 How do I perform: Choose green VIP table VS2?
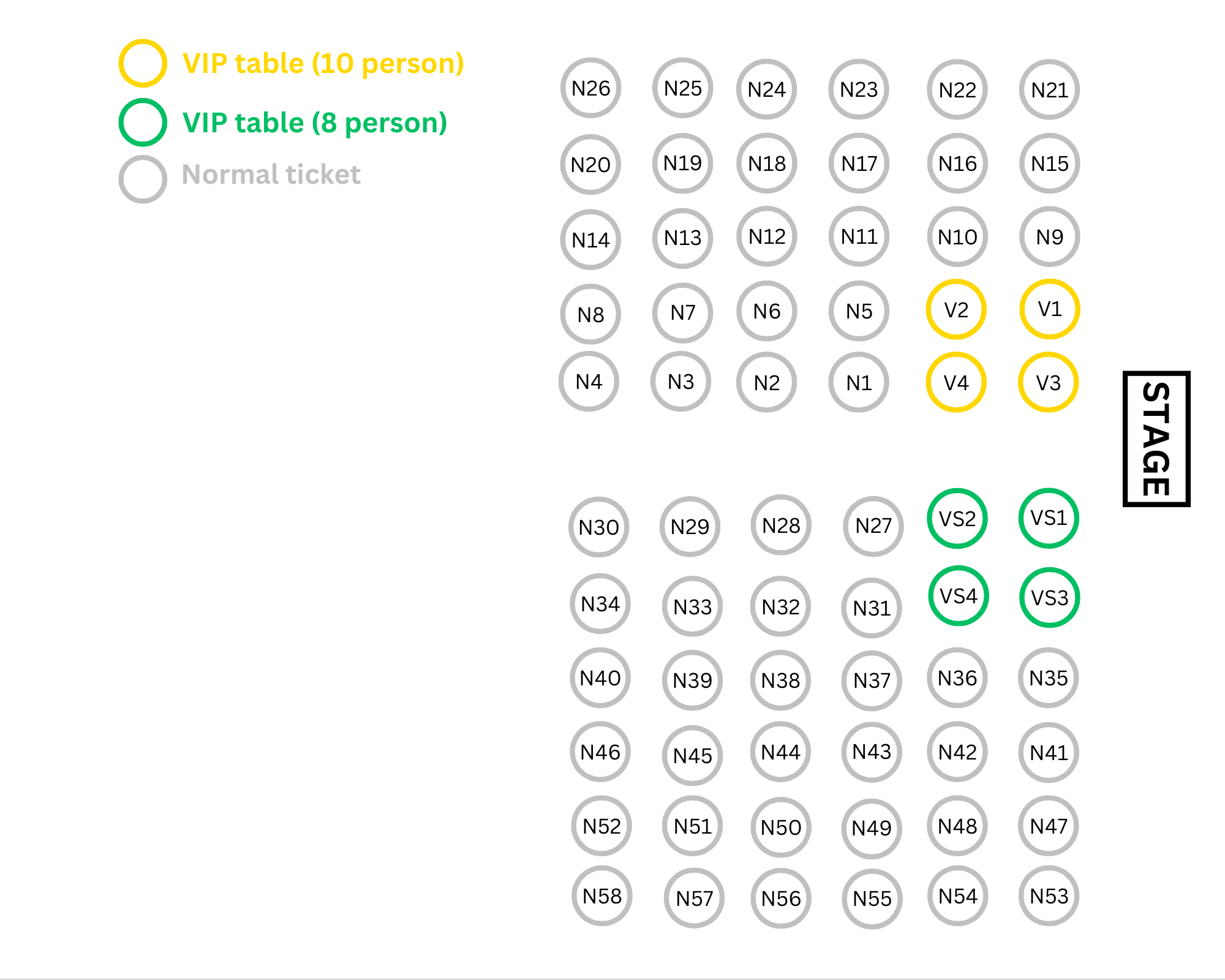coord(957,519)
